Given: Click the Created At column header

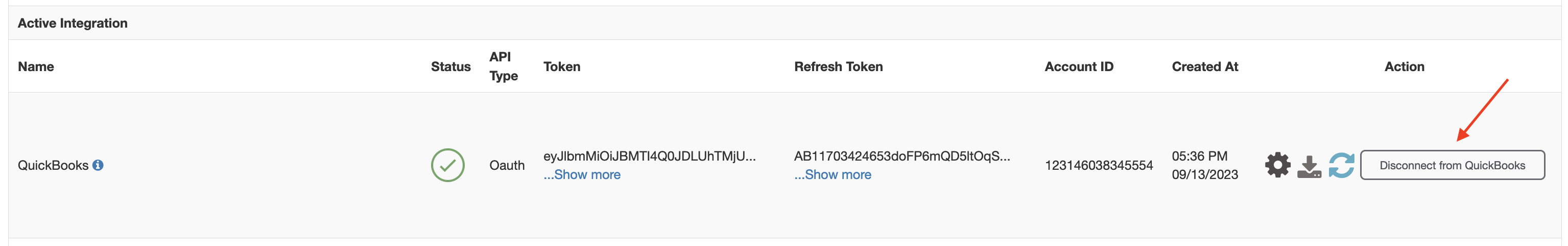Looking at the screenshot, I should coord(1205,66).
